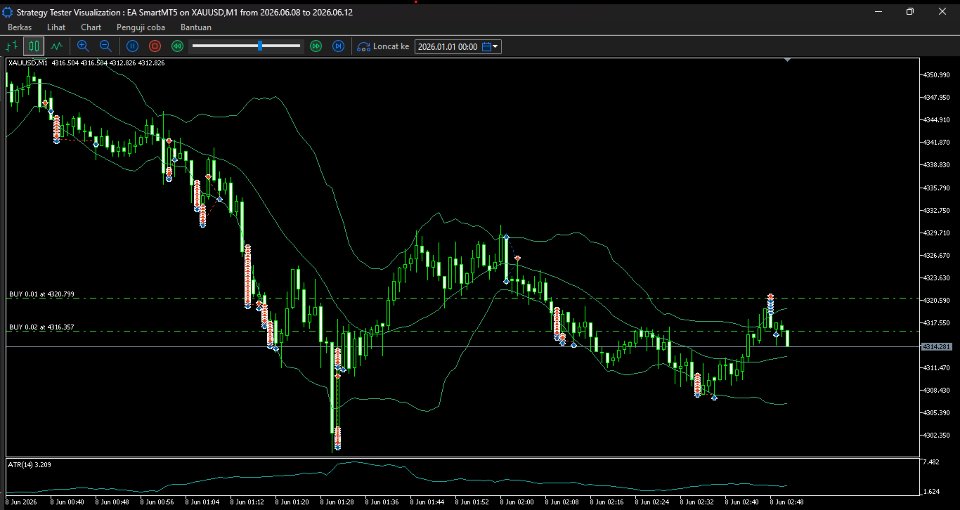Click the BUY 0.02 at 4316.357 order label
Viewport: 960px width, 510px height.
point(42,328)
